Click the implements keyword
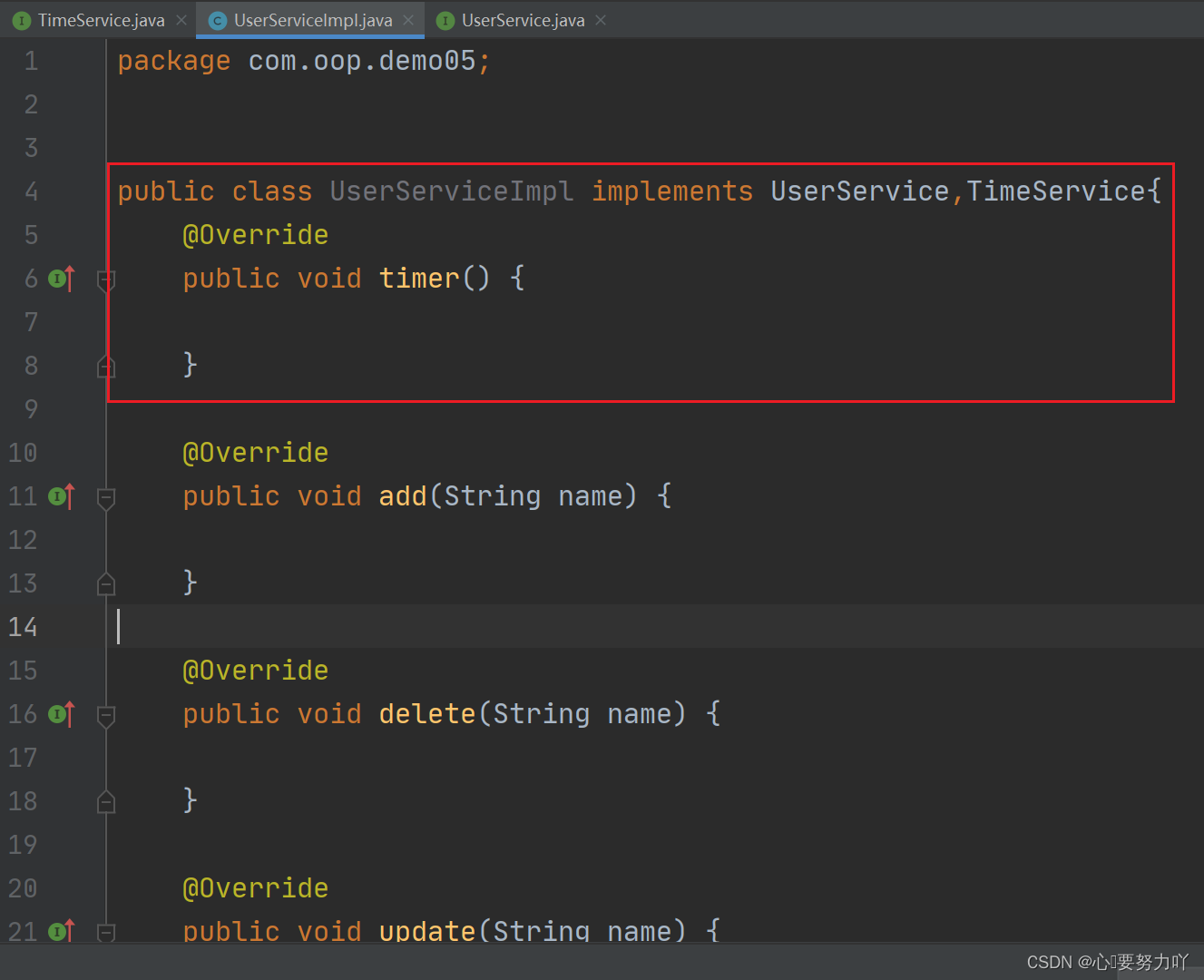 coord(672,191)
